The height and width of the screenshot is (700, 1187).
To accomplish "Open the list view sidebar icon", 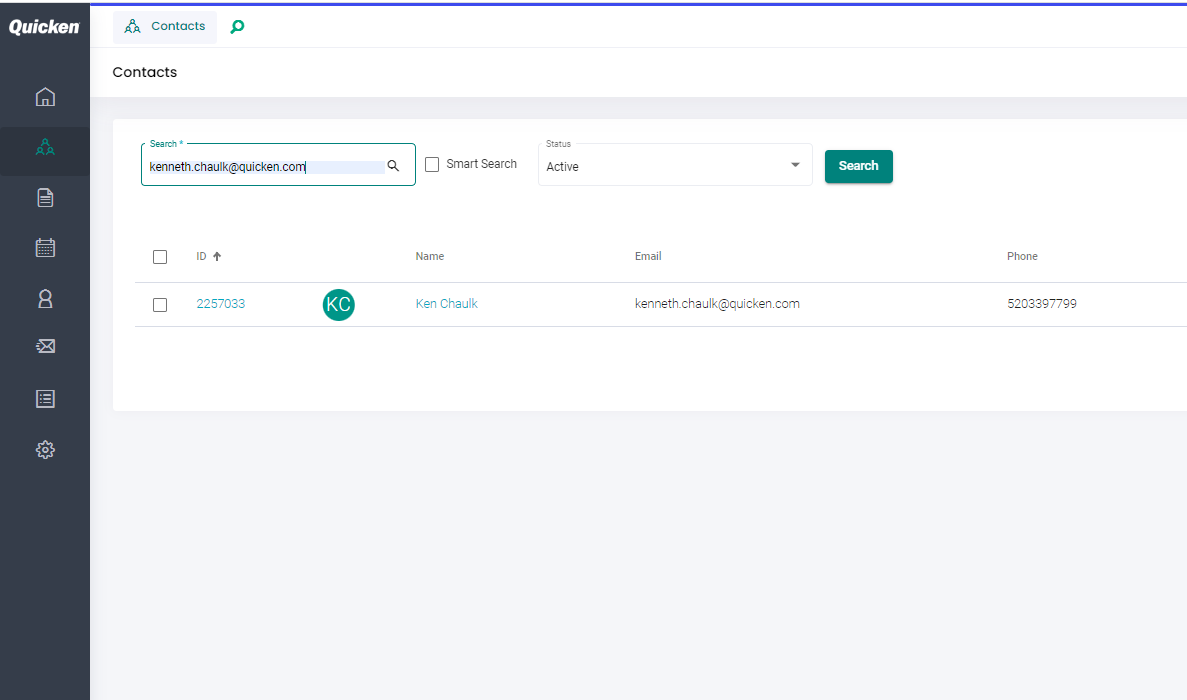I will click(45, 398).
